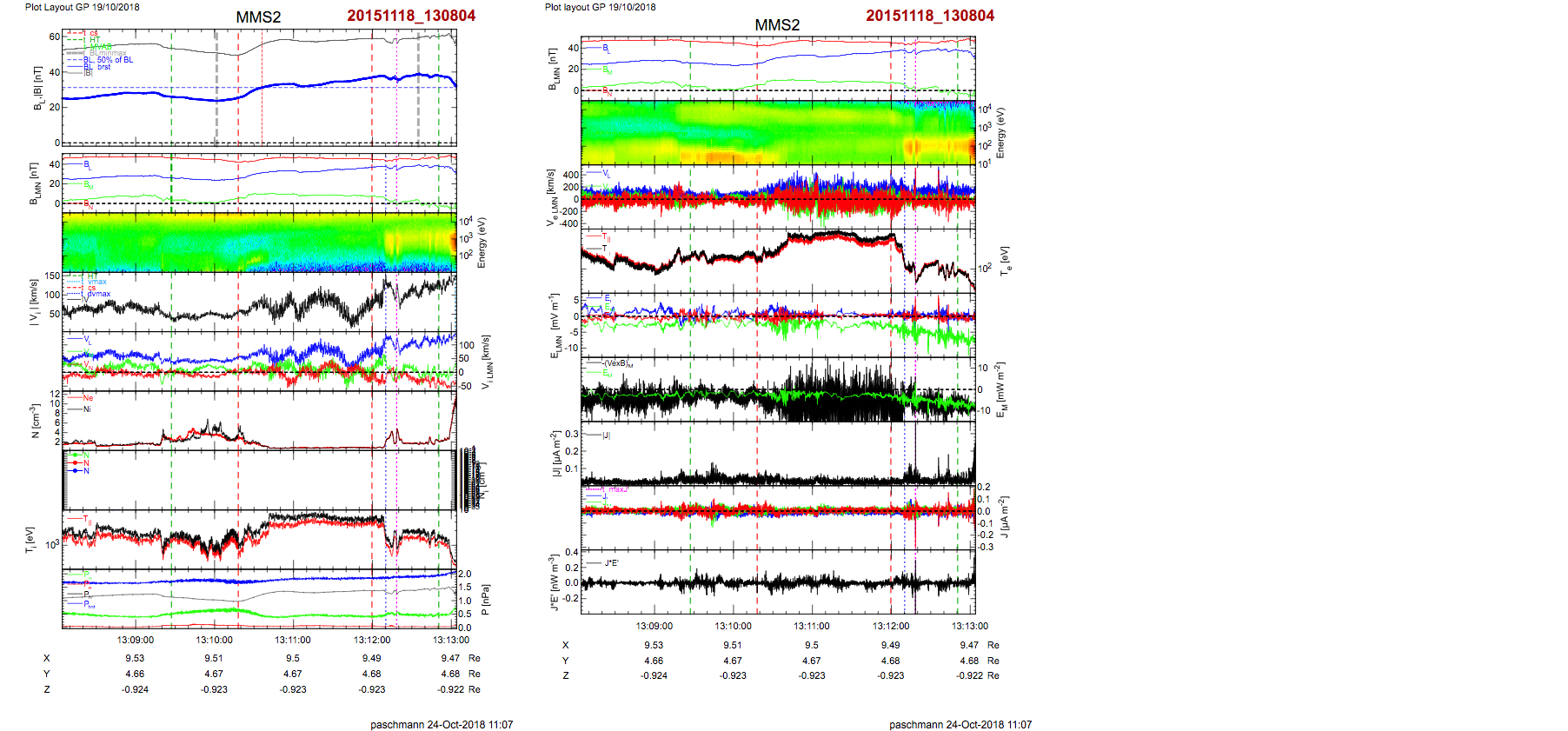Click the 'E_M [mW m-2]' axis label
Screen dimensions: 1568x731
pyautogui.click(x=1002, y=389)
